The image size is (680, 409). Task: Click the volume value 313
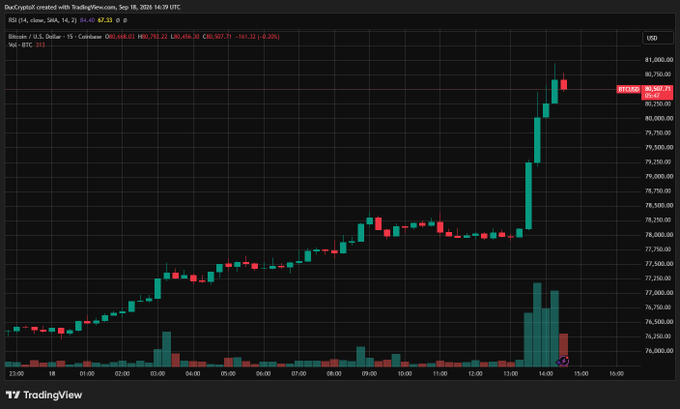[40, 45]
